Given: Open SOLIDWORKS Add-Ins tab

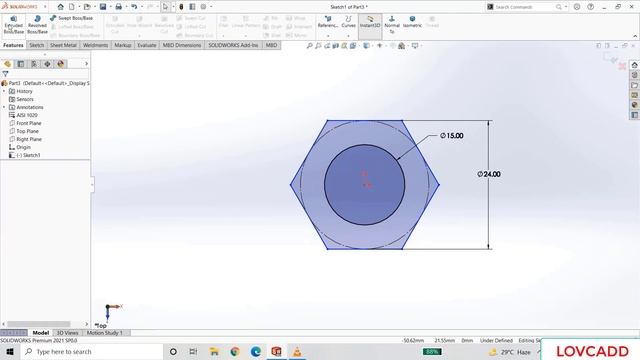Looking at the screenshot, I should [x=233, y=45].
